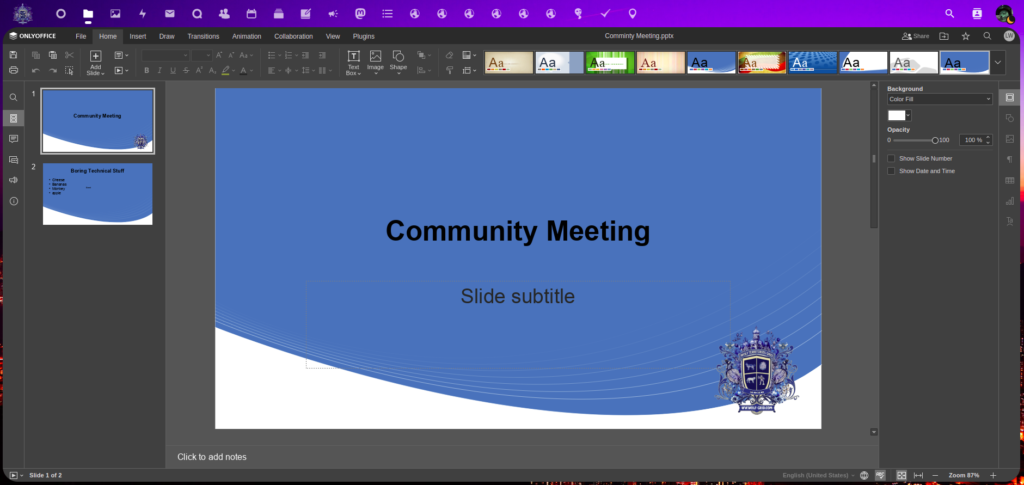Expand the slide themes gallery
This screenshot has height=485, width=1024.
pyautogui.click(x=998, y=63)
